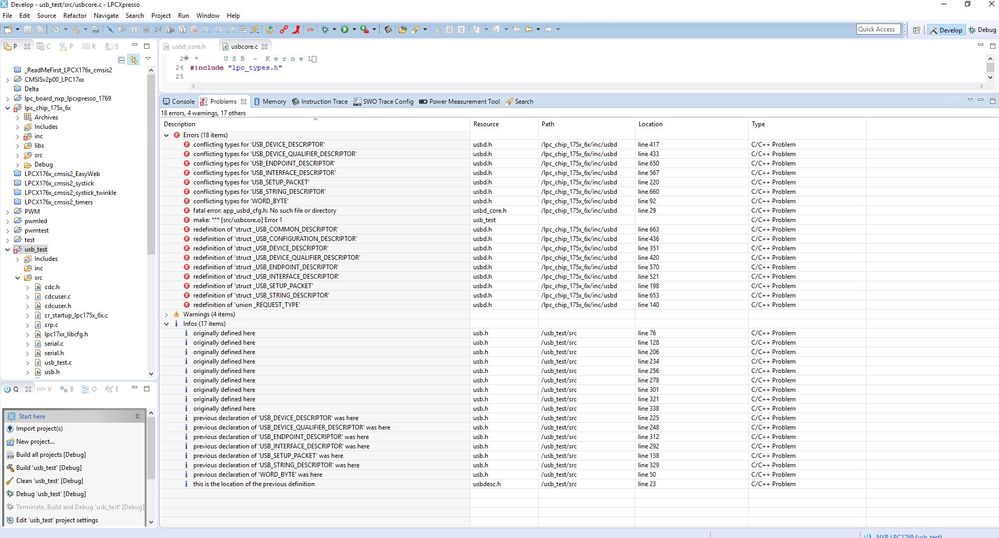Click the Back navigation arrow in toolbar
999x538 pixels.
pos(528,29)
